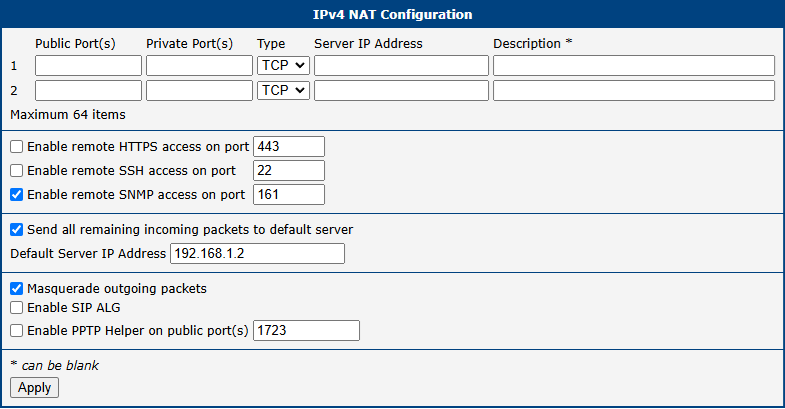Click the Apply button
The width and height of the screenshot is (785, 409).
(x=35, y=388)
